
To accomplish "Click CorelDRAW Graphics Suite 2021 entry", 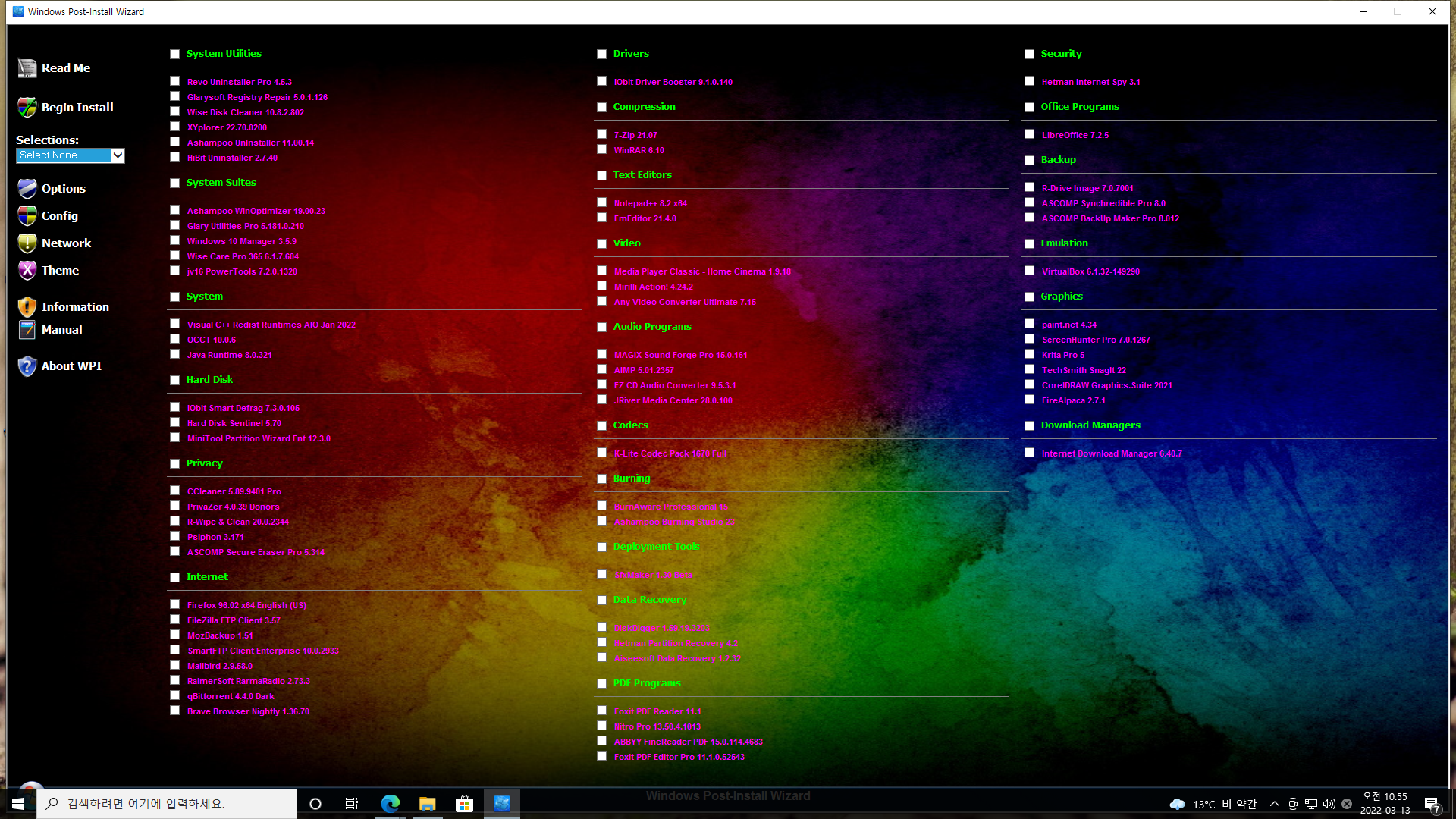I will 1107,385.
